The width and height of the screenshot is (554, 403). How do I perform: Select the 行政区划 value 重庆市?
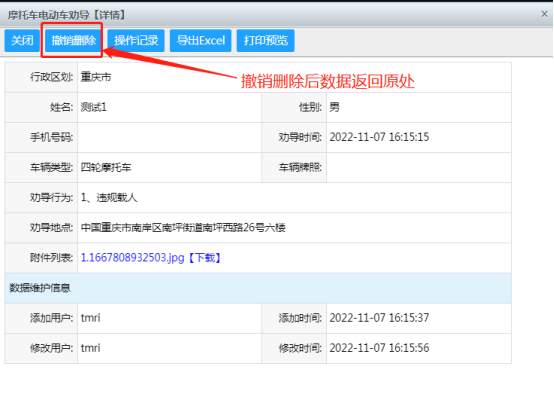point(96,77)
